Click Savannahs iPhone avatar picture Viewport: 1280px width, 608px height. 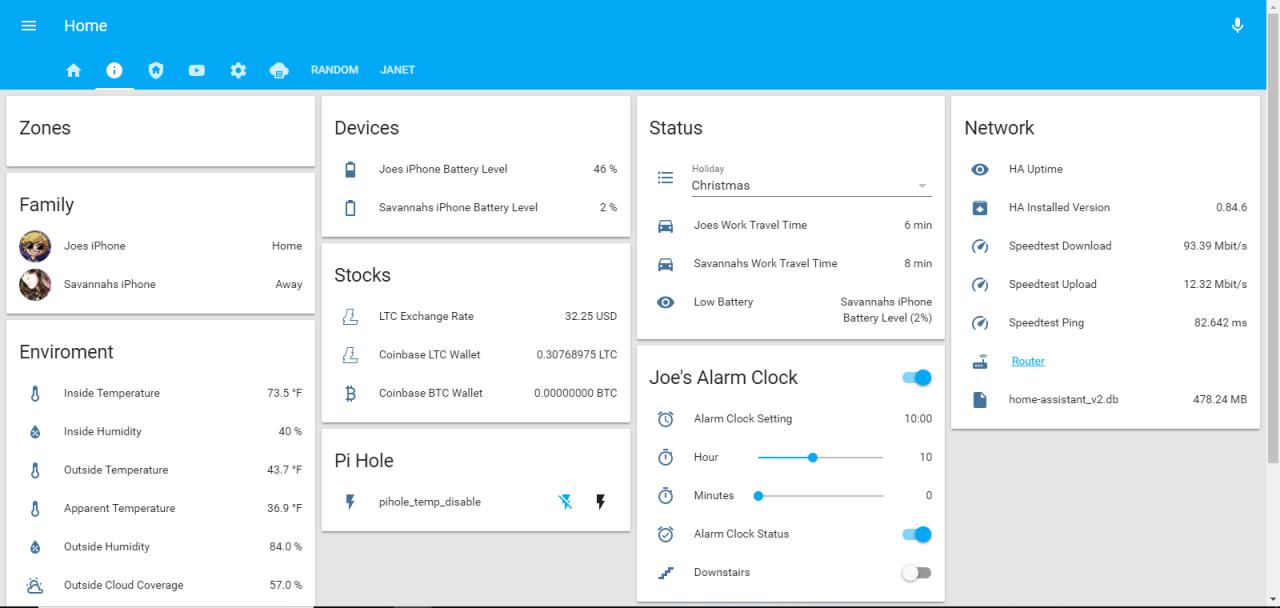[x=35, y=284]
